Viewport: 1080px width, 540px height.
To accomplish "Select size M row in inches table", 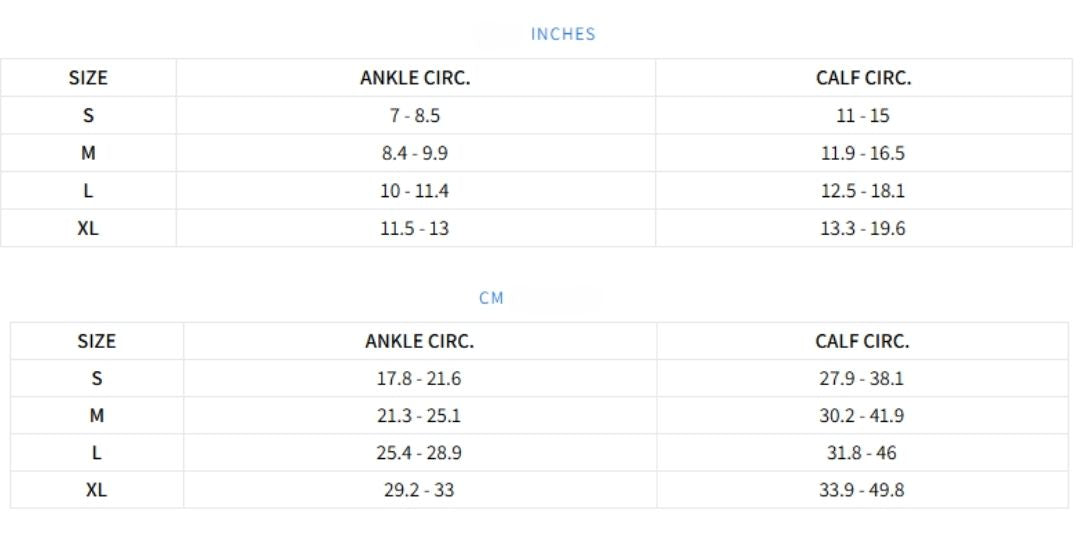I will 536,153.
